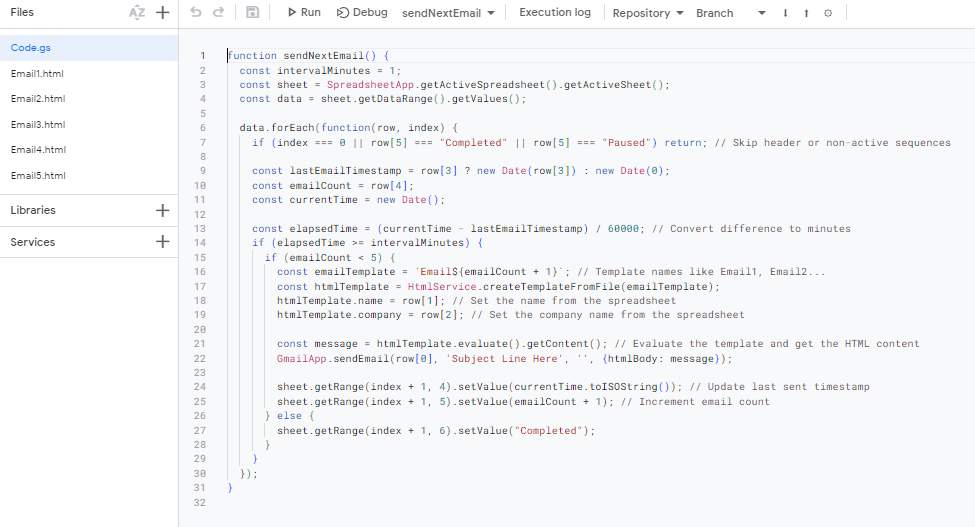
Task: Click line number 15 in the editor gutter
Action: (x=202, y=258)
